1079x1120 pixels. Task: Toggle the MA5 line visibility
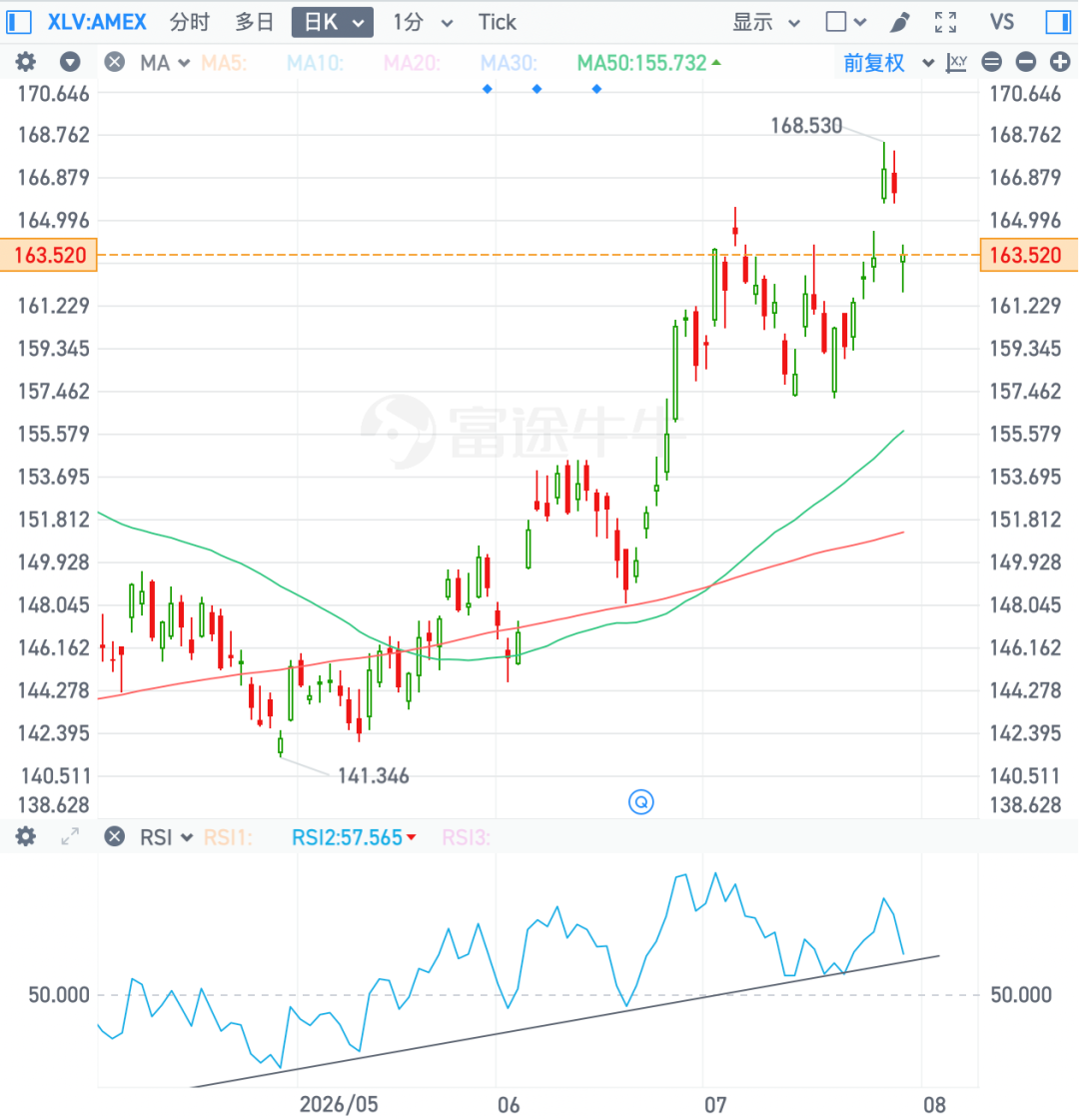[x=224, y=63]
